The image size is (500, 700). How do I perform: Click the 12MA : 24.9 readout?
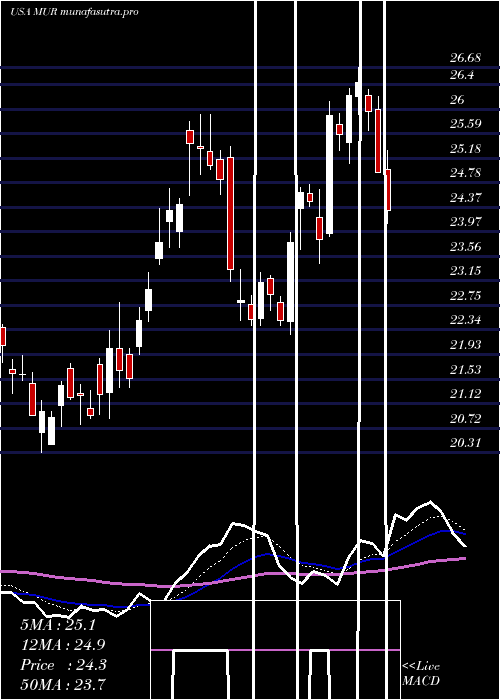pos(63,645)
